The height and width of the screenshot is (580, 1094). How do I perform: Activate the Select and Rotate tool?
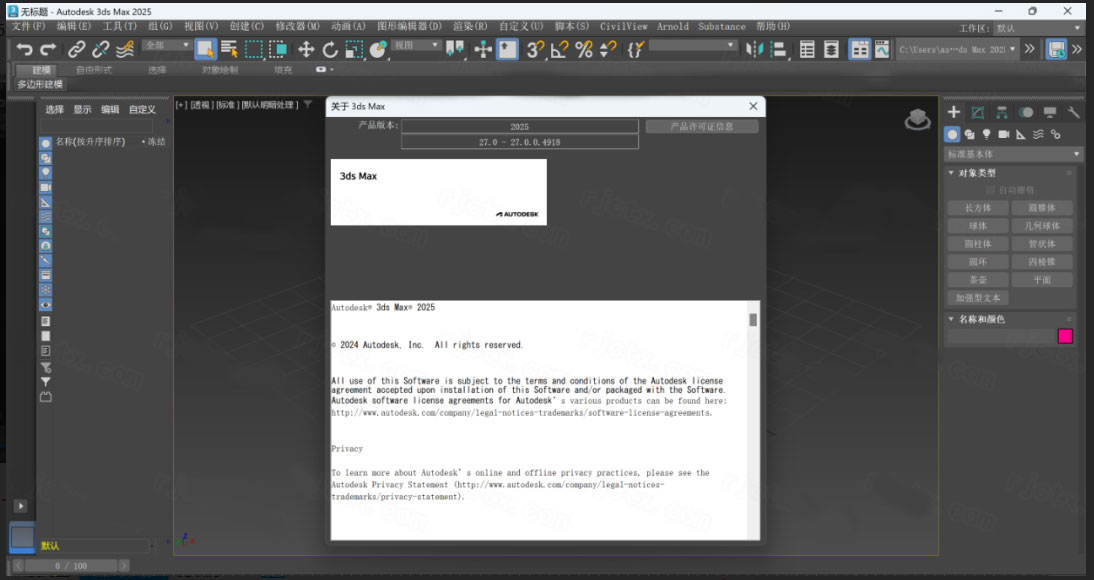(x=332, y=47)
